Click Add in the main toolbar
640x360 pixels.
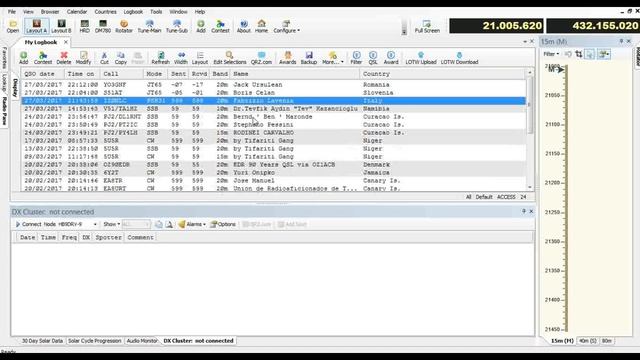201,27
